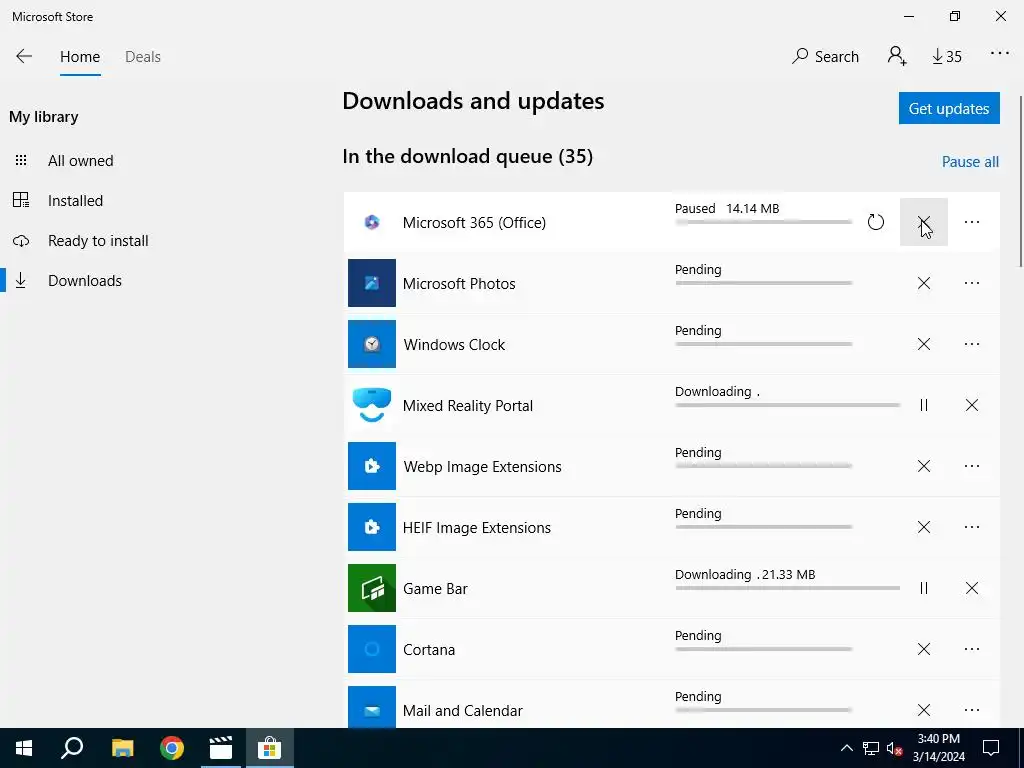Click the Cortana app name
The width and height of the screenshot is (1024, 768).
[428, 650]
